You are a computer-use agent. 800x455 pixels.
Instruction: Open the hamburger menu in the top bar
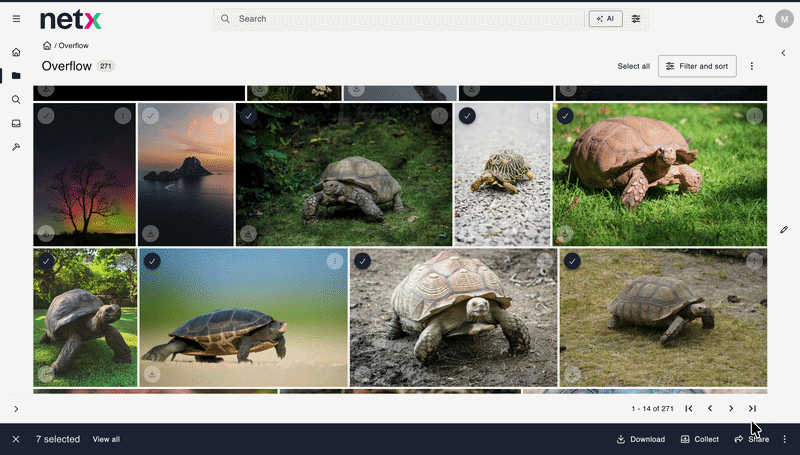(16, 19)
